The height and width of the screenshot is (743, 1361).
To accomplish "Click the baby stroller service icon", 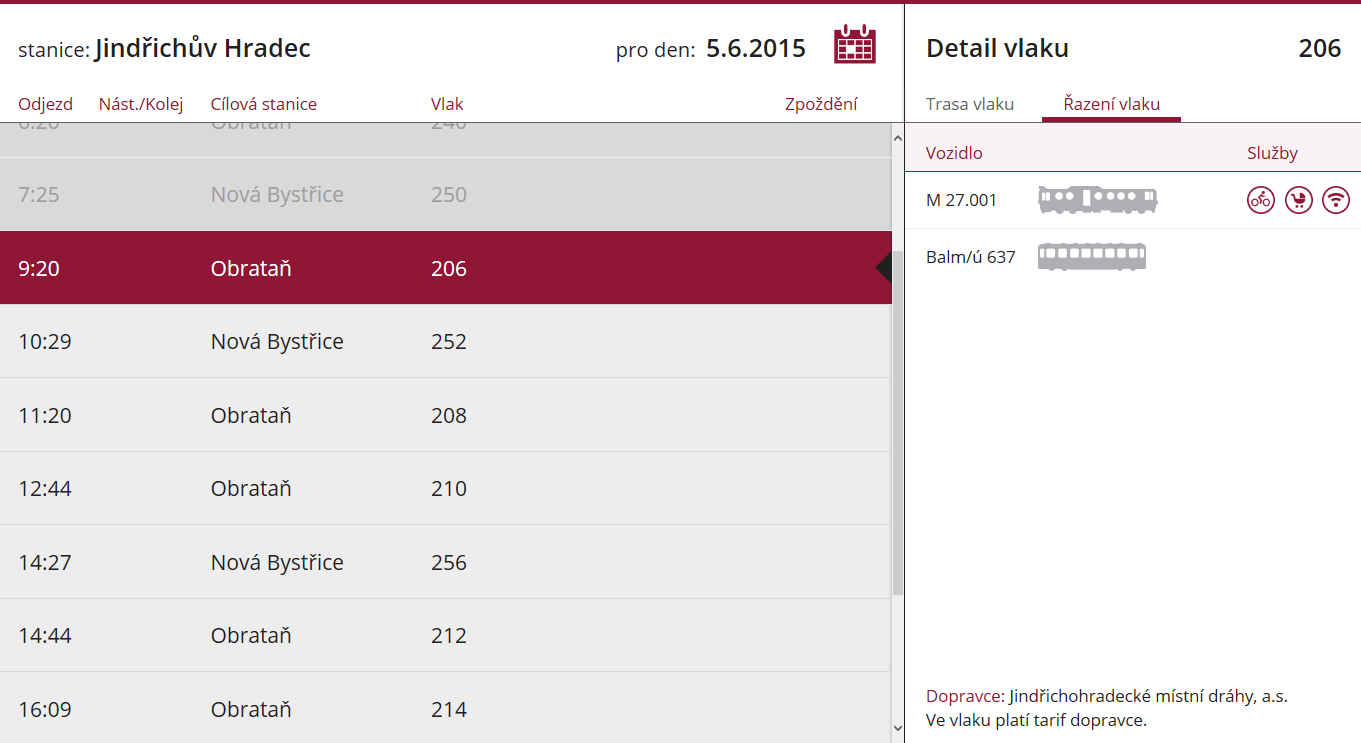I will tap(1299, 200).
